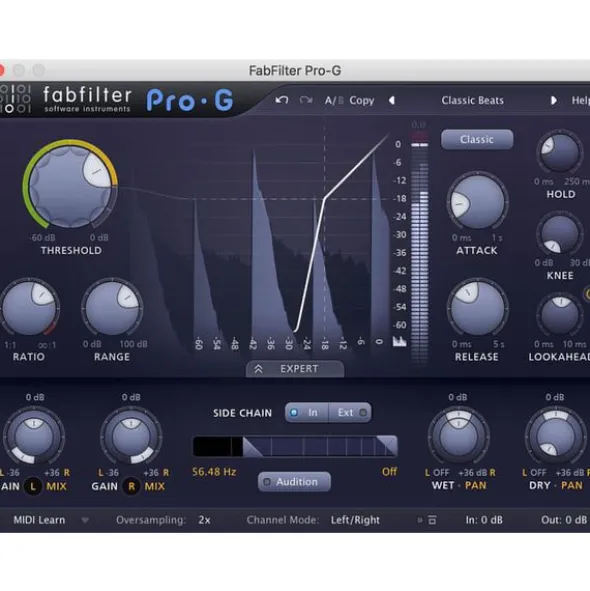This screenshot has width=590, height=591.
Task: Enable the Audition button
Action: tap(294, 482)
